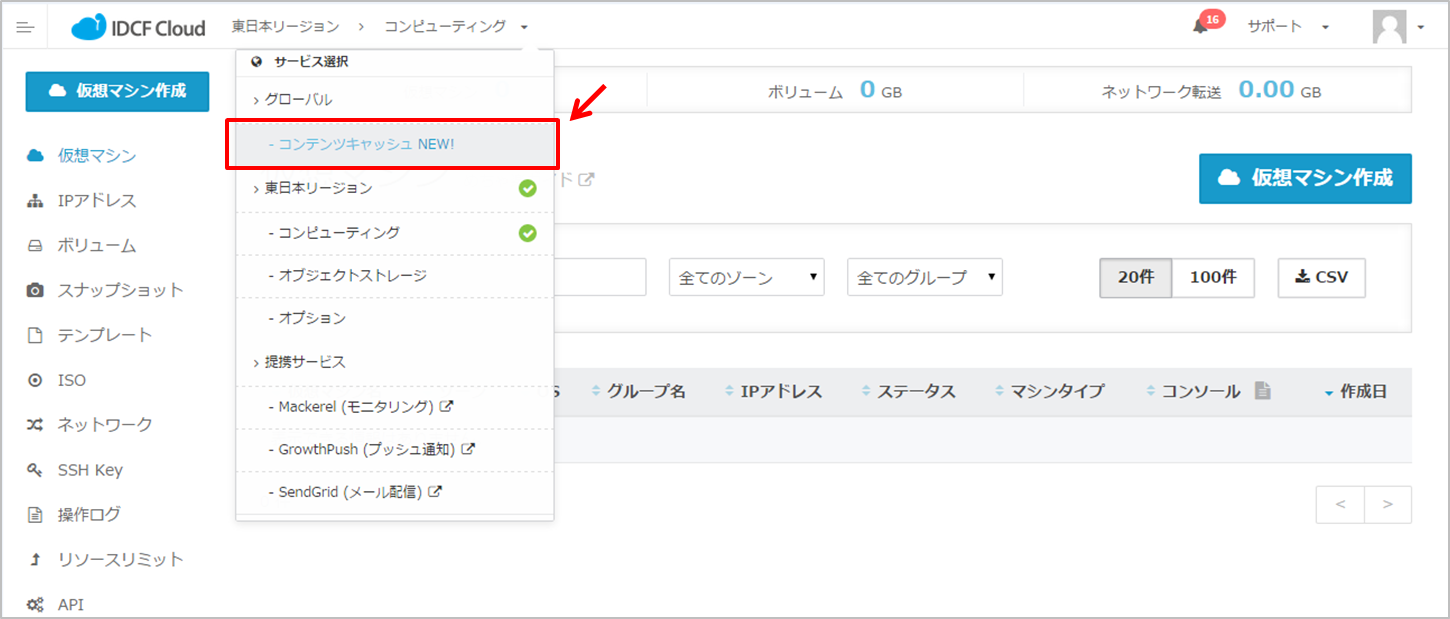Expand the 全てのゾーン dropdown
Screen dimensions: 1450x619
(x=746, y=277)
